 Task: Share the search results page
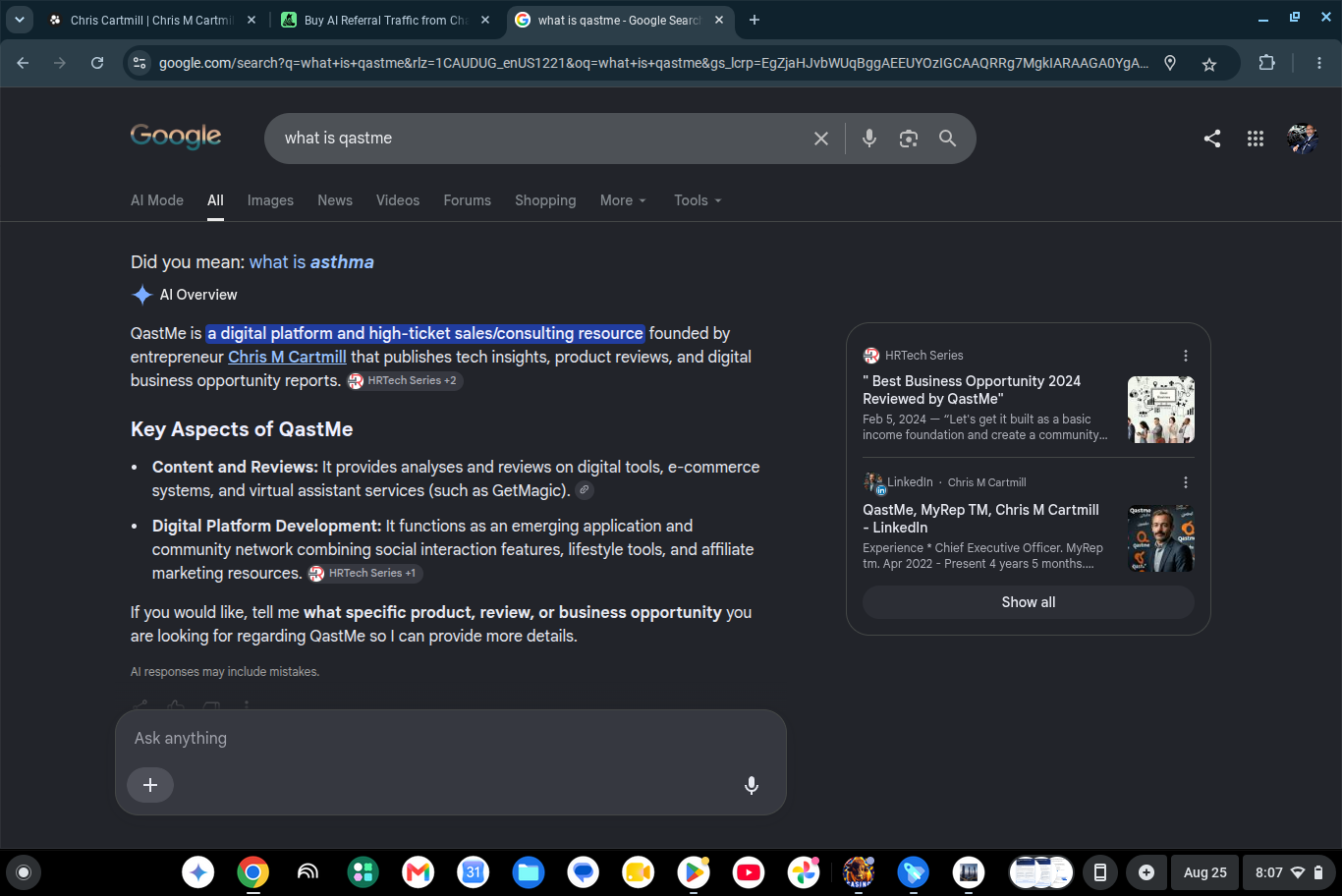1212,139
